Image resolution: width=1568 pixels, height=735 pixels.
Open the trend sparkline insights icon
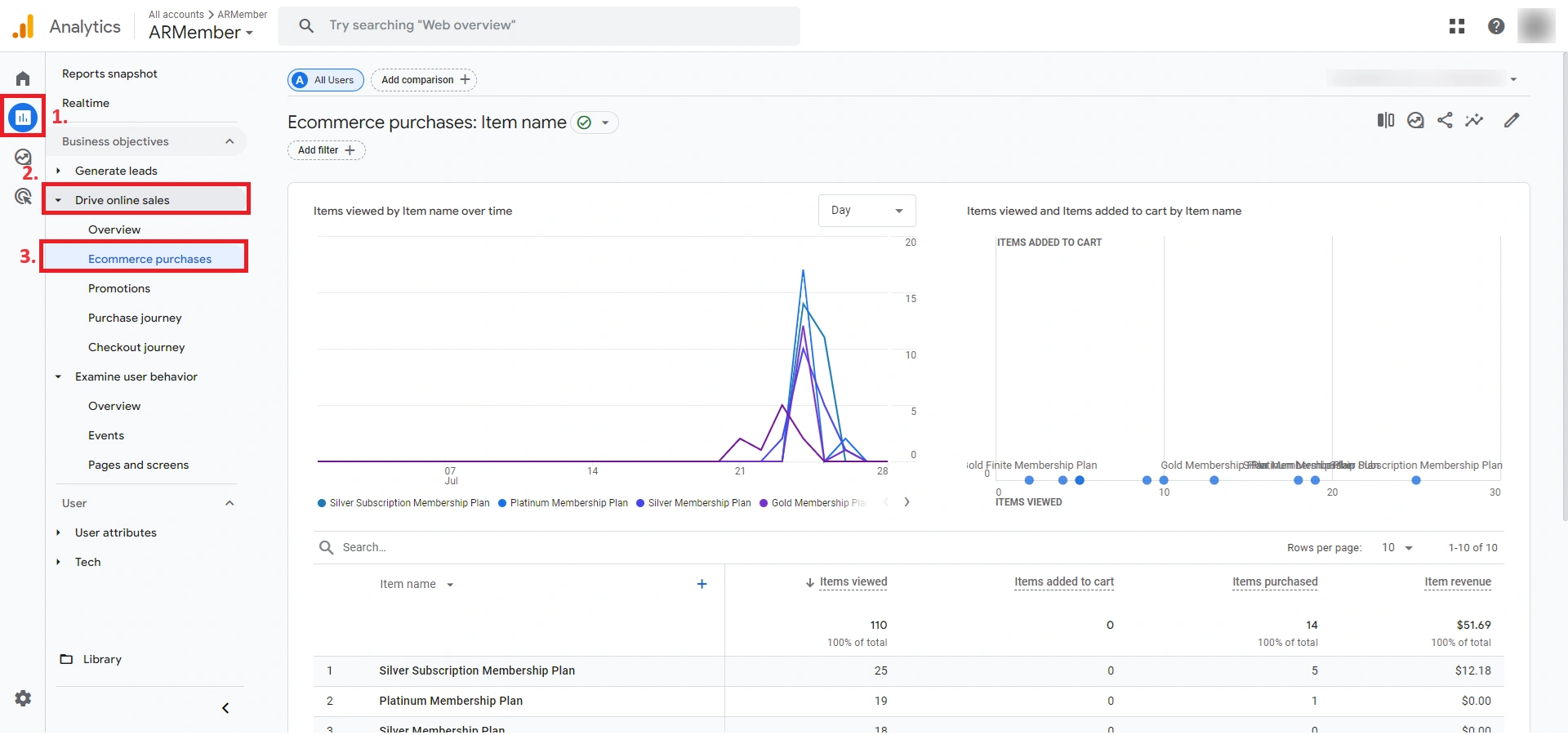(x=1474, y=120)
